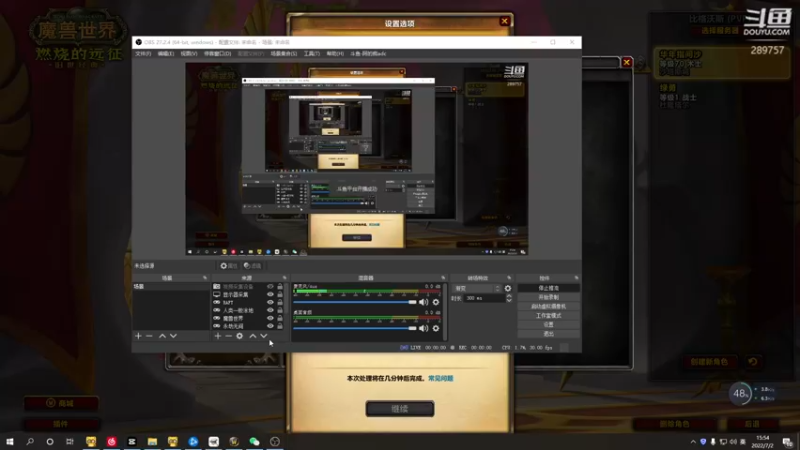Screen dimensions: 800x450
Task: Add a new source with the plus icon in the Sources panel
Action: 218,336
